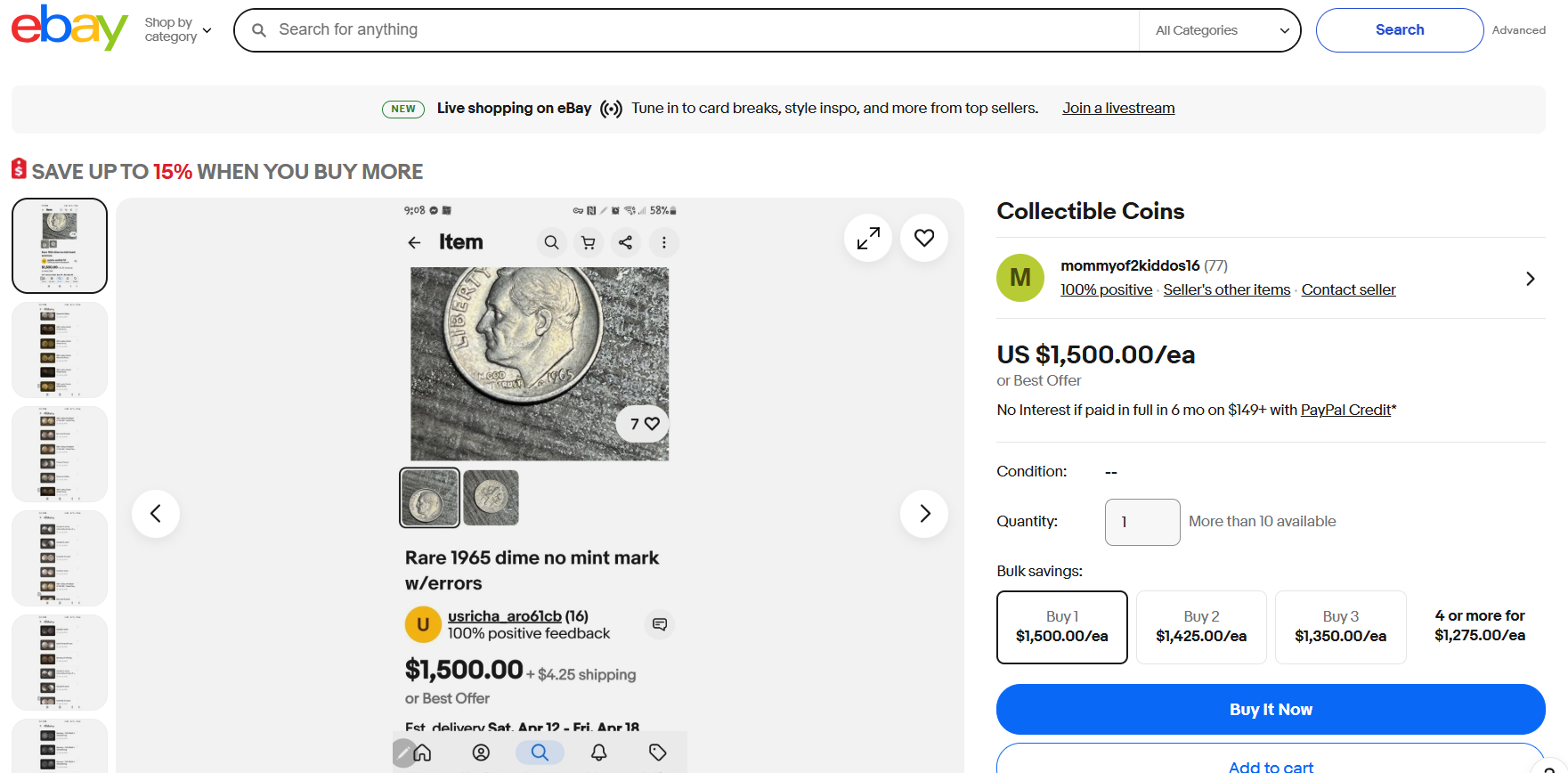Expand image to full screen view

[868, 238]
